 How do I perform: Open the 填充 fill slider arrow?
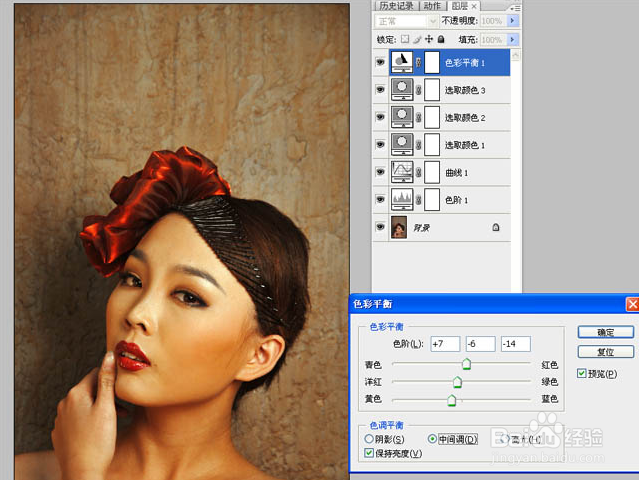click(x=512, y=40)
